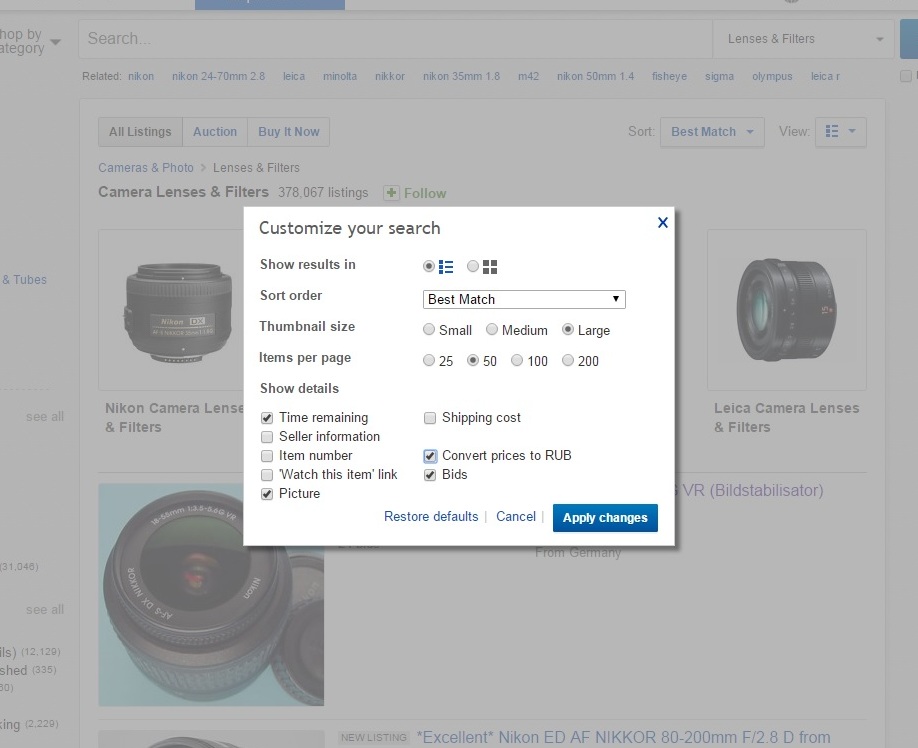This screenshot has height=748, width=918.
Task: Expand Shop by category menu
Action: 29,41
